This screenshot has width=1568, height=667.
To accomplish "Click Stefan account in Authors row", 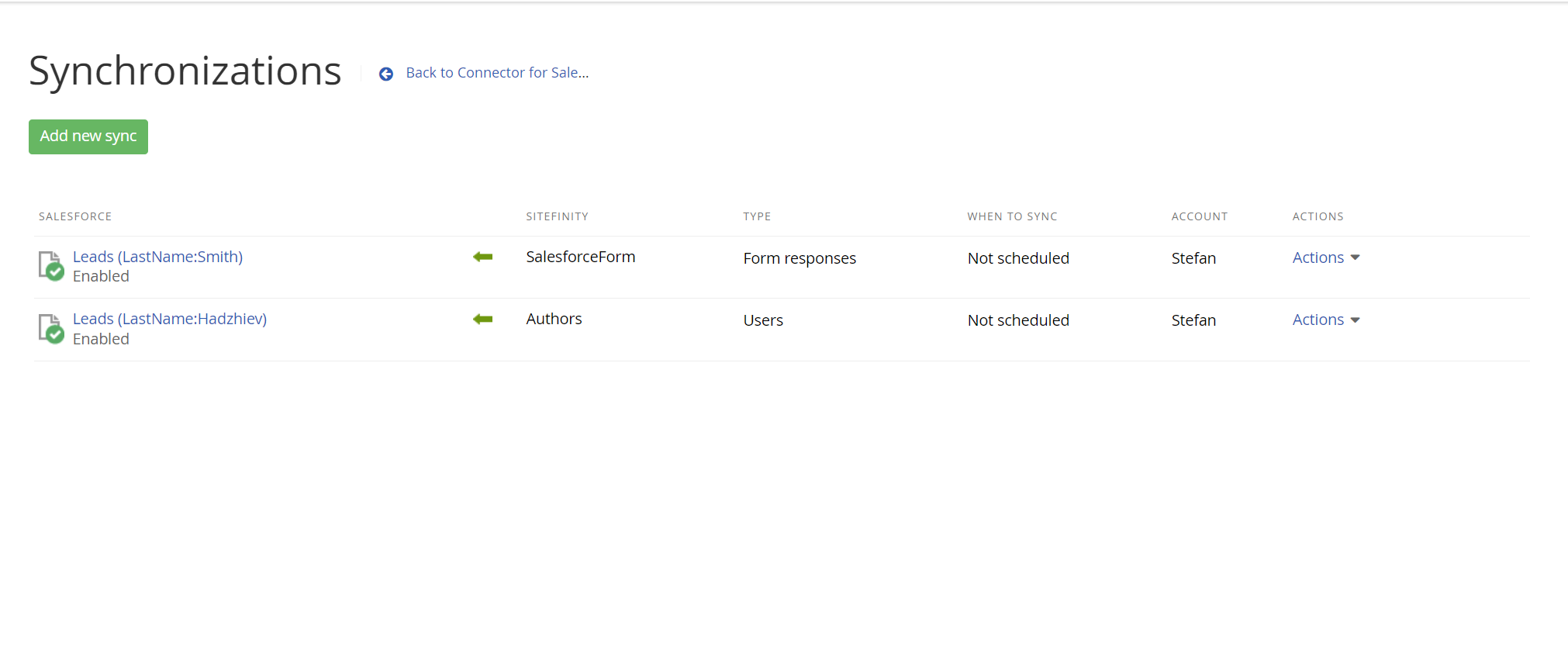I will 1193,320.
